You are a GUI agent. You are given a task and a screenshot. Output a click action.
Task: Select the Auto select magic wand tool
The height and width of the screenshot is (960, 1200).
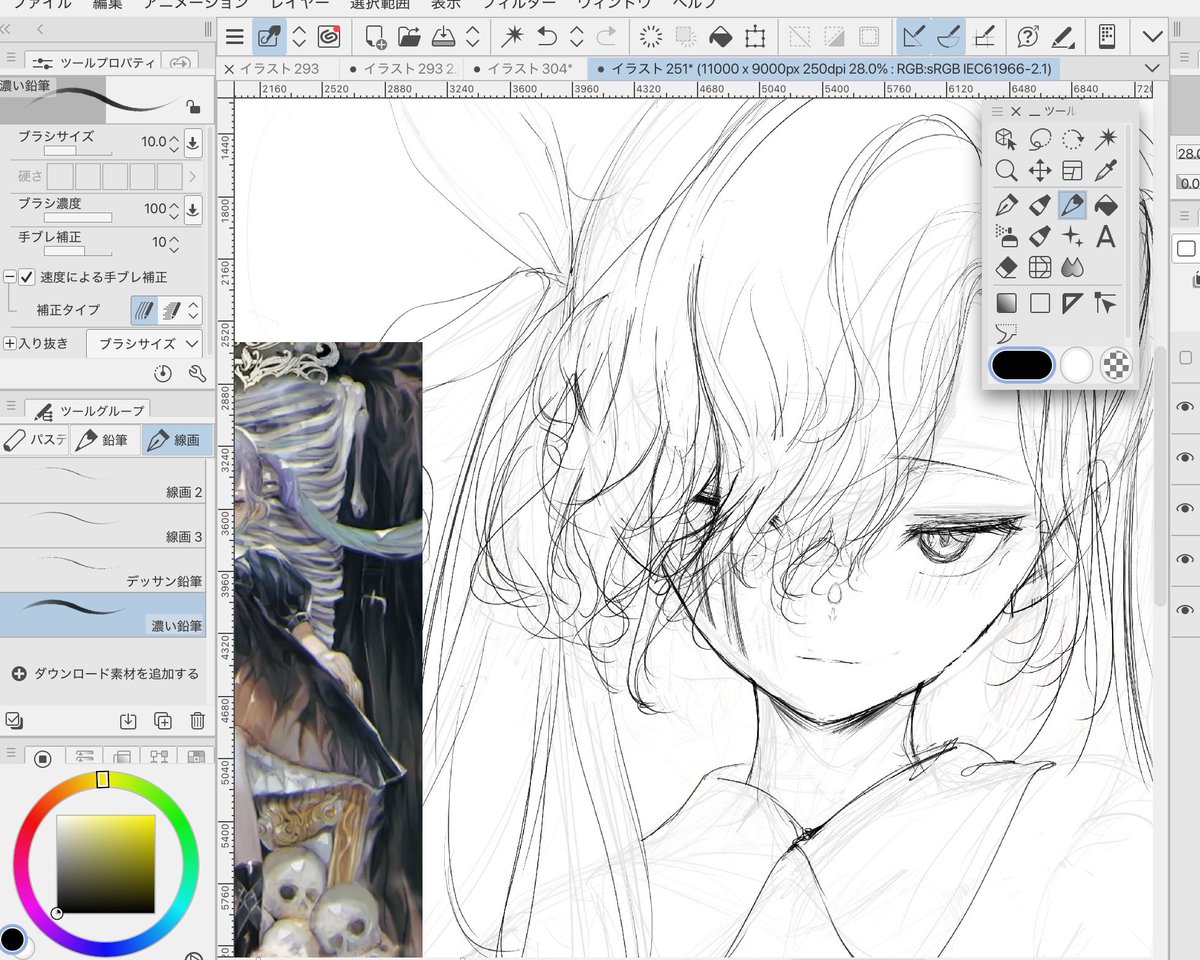[x=1106, y=139]
